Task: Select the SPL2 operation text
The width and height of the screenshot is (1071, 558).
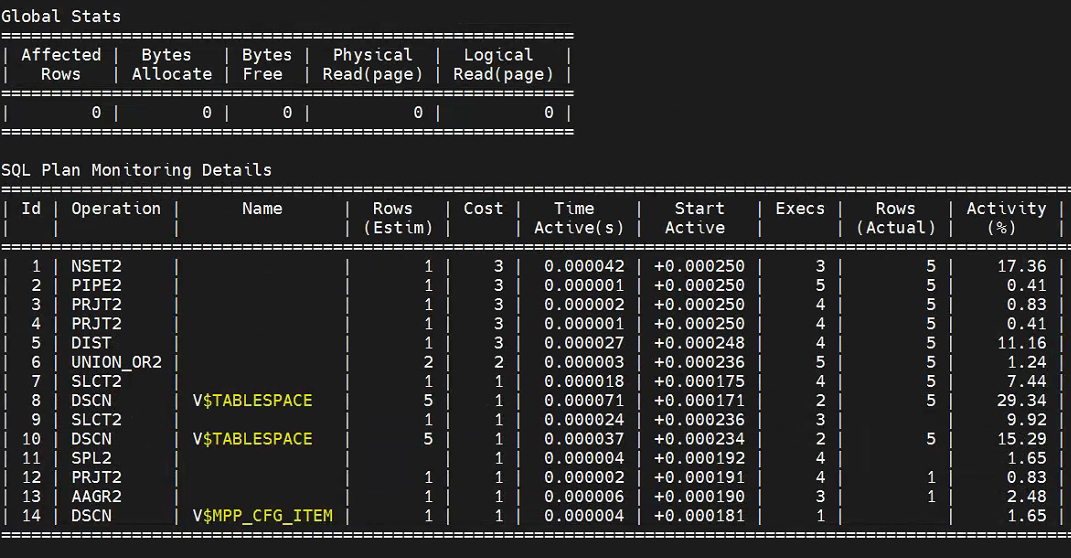Action: [92, 458]
